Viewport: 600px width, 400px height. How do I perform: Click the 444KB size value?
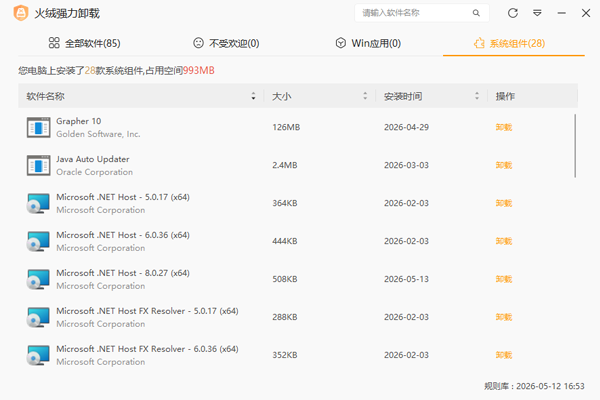285,241
